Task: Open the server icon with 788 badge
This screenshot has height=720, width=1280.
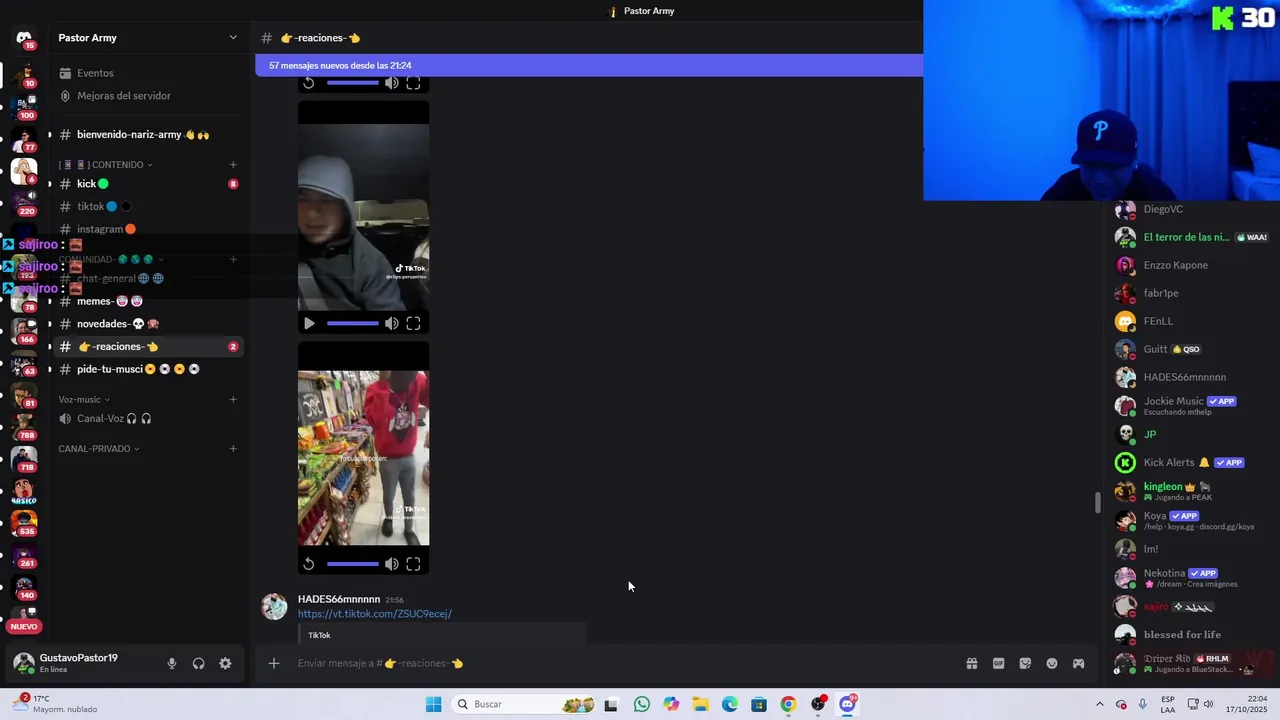Action: point(24,427)
